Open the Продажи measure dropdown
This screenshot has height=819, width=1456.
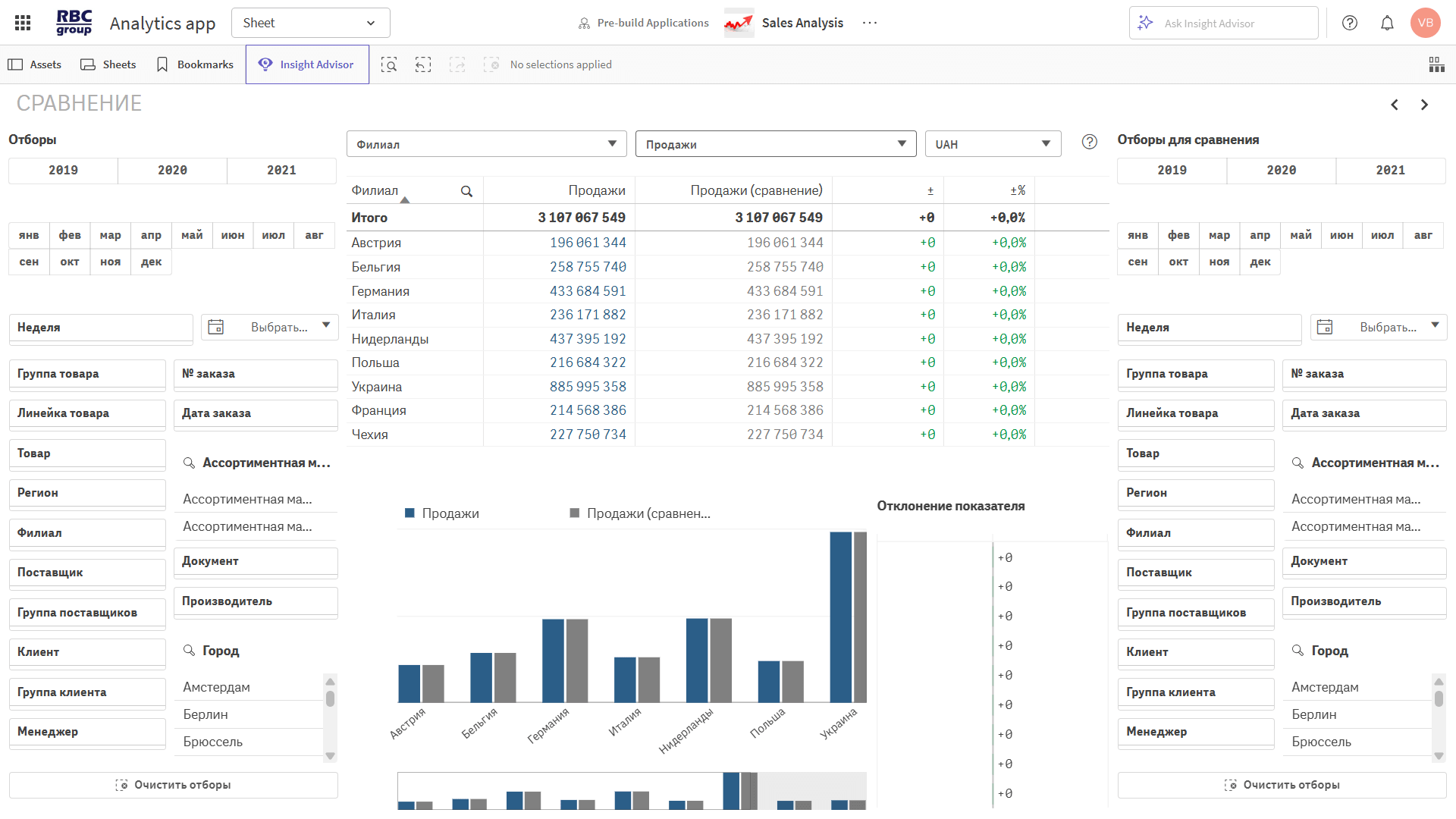tap(775, 144)
